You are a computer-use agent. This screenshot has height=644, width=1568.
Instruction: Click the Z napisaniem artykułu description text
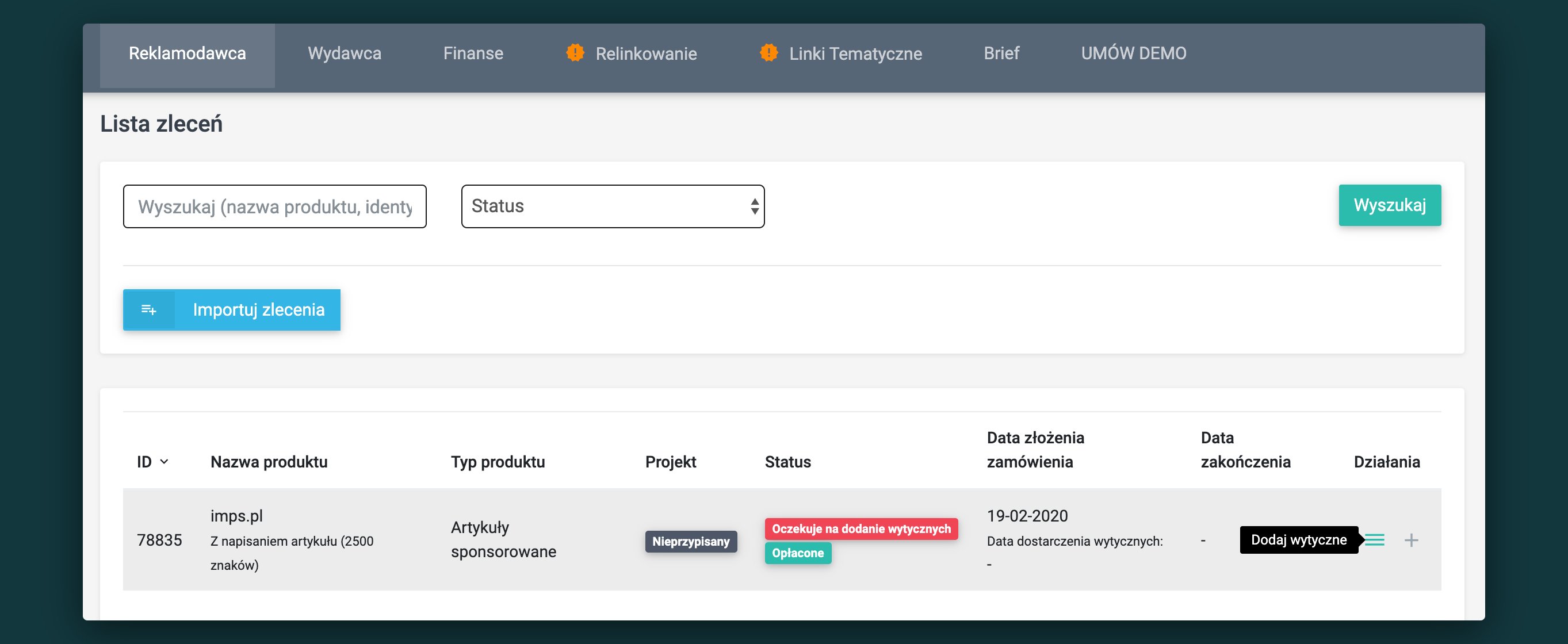click(292, 553)
